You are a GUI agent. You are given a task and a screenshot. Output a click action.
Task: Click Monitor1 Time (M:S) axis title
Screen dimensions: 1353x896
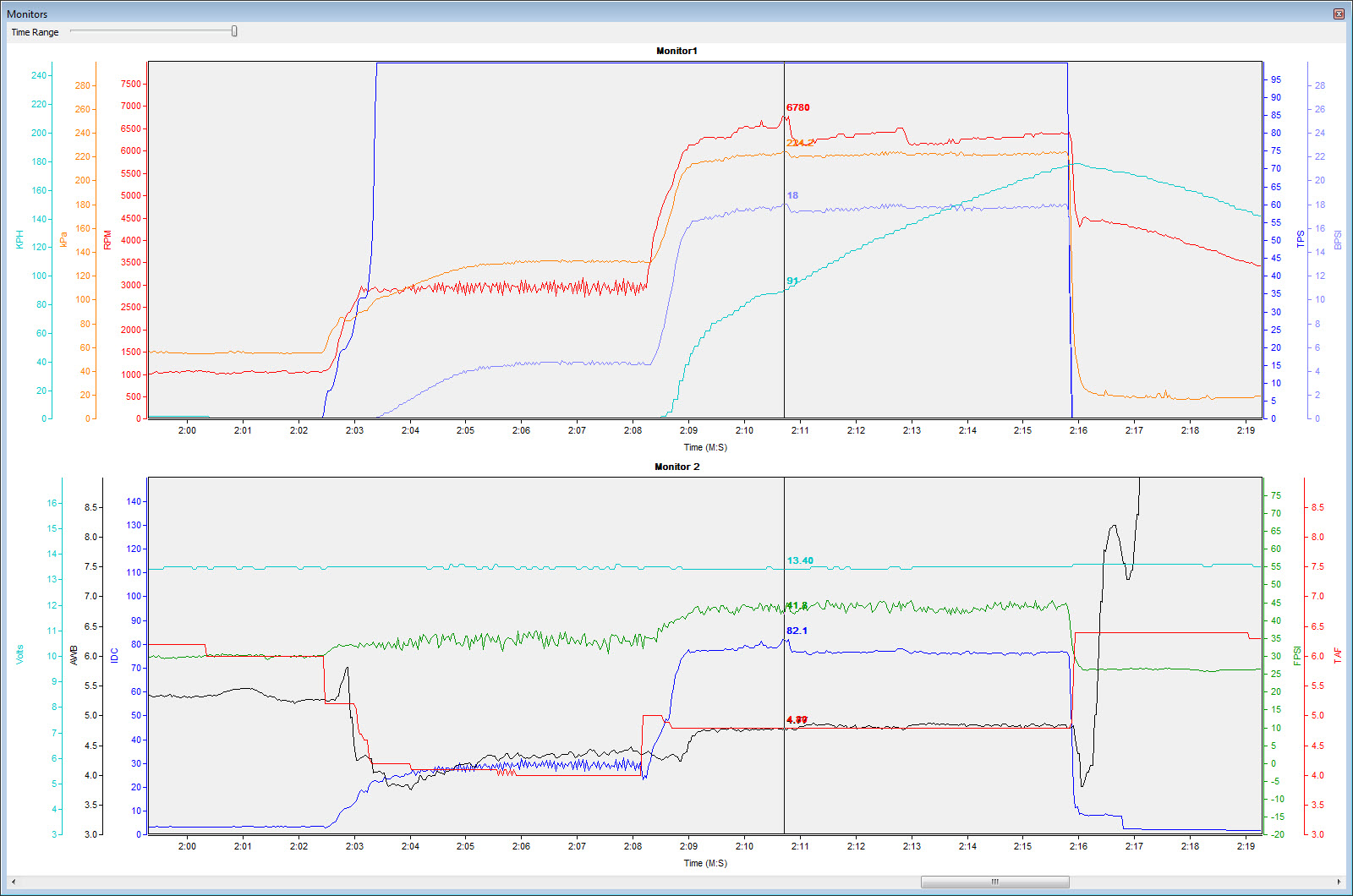click(705, 447)
